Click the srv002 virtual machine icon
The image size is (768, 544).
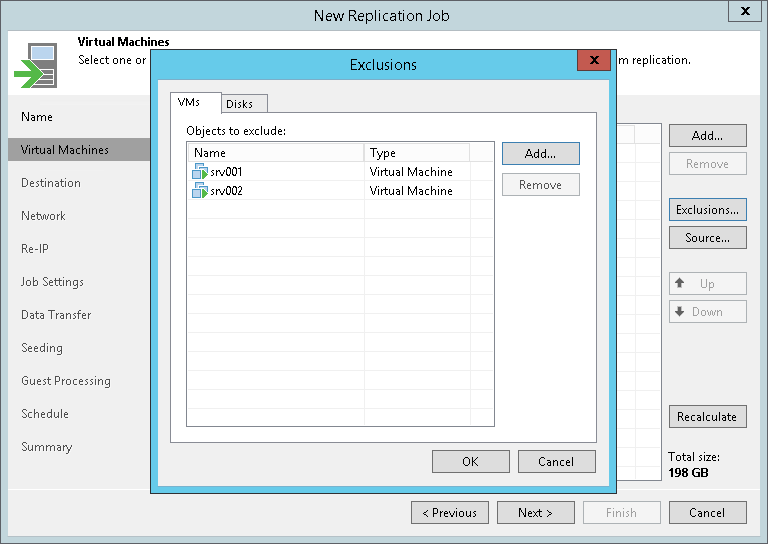[x=200, y=191]
